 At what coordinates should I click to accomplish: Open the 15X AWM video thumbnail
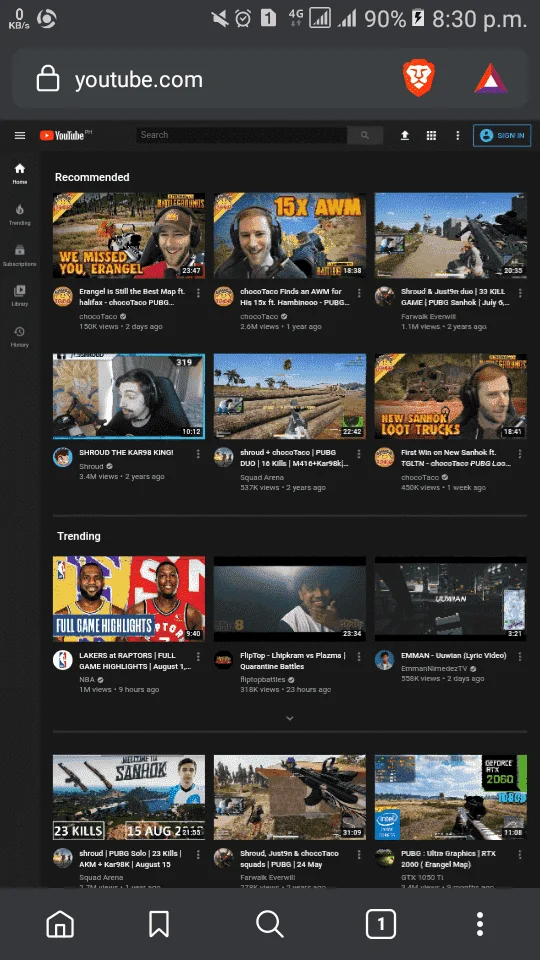[x=290, y=236]
